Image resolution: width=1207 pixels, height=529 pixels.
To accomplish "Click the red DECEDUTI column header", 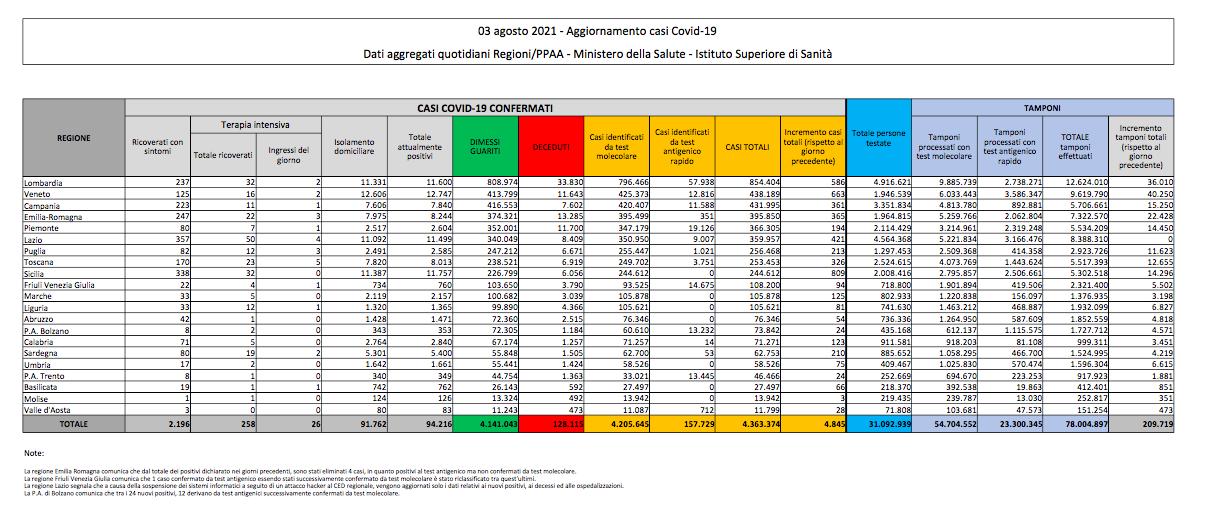I will 551,145.
